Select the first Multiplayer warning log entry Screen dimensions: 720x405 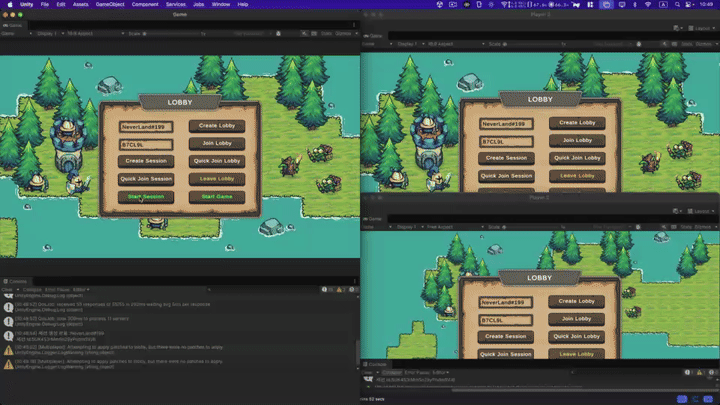179,350
